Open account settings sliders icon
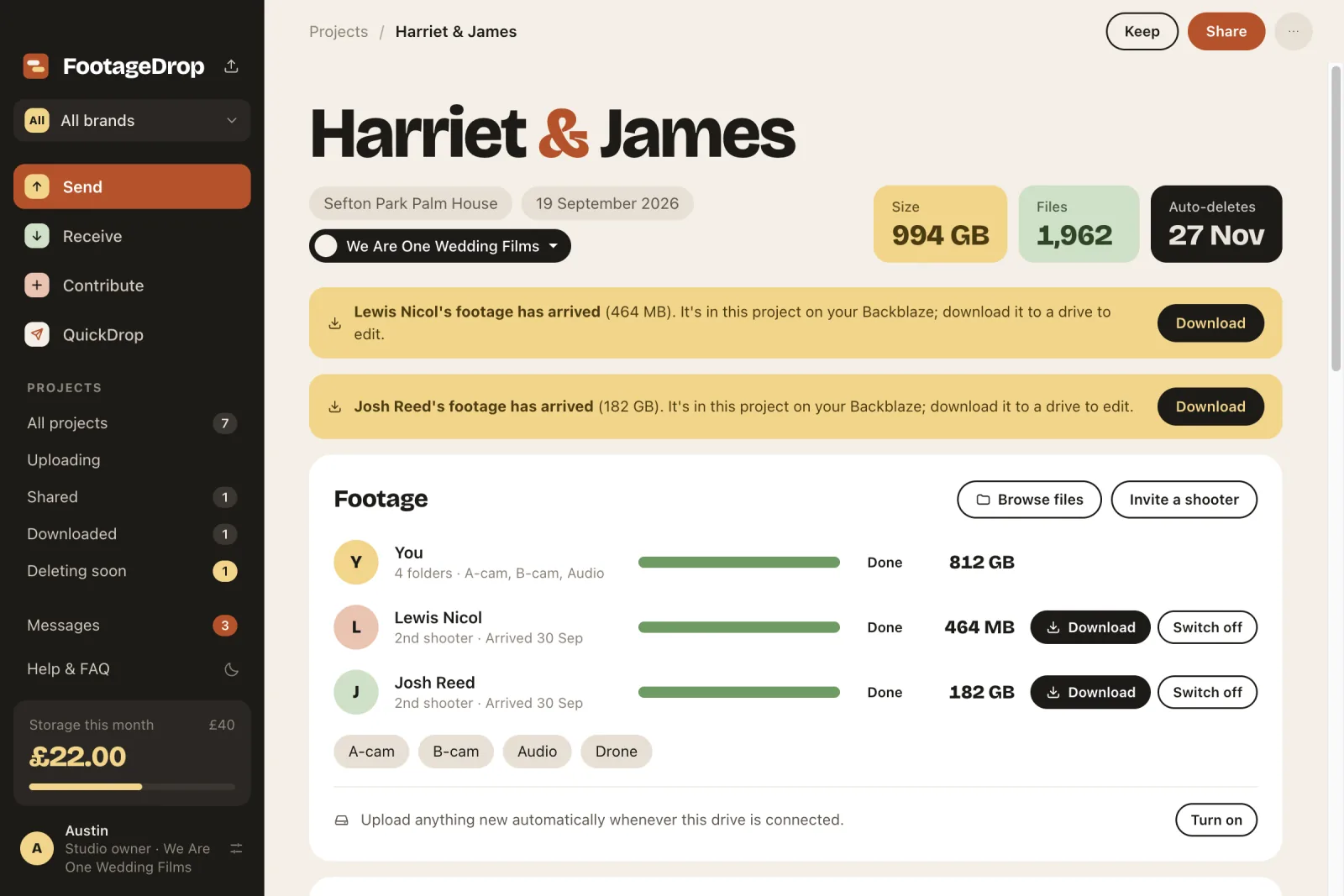Screen dimensions: 1344x896 pos(236,848)
